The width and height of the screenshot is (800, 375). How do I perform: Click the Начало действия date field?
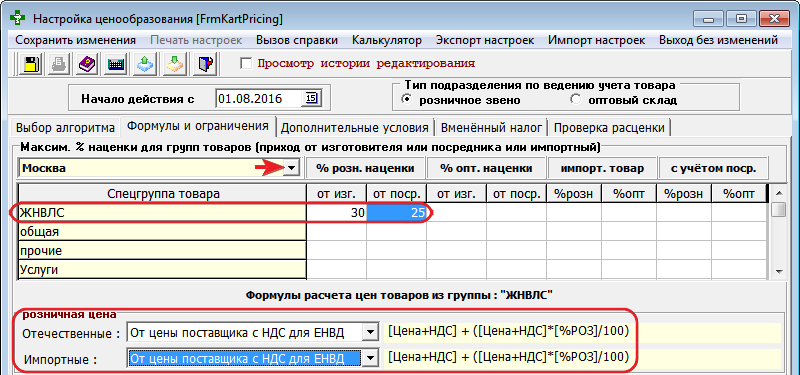[x=260, y=98]
